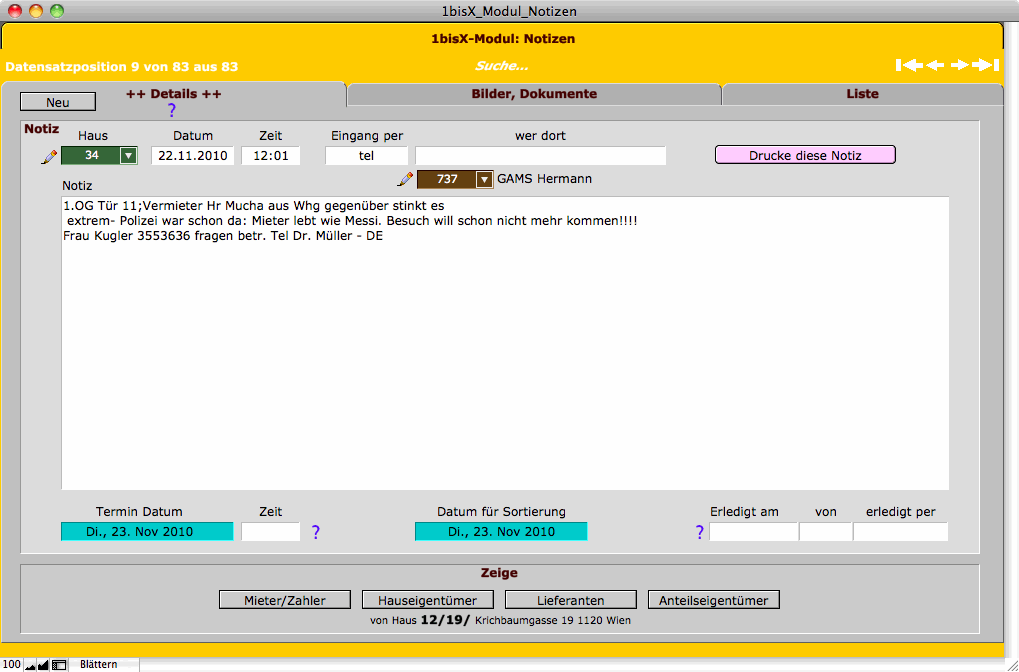Viewport: 1019px width, 672px height.
Task: Click the zoom out icon in status bar
Action: 30,665
